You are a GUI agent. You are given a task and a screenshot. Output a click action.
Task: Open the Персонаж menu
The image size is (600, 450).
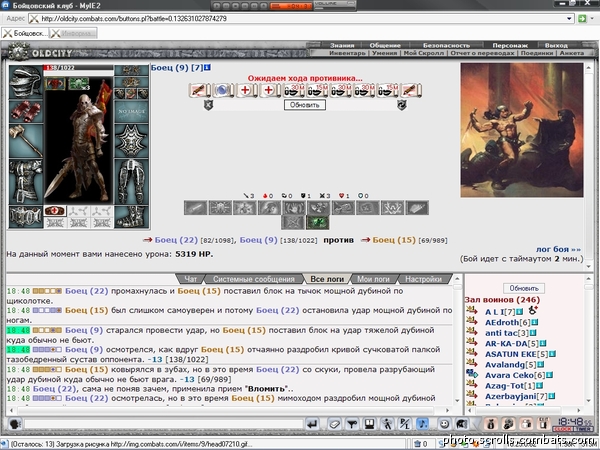510,45
